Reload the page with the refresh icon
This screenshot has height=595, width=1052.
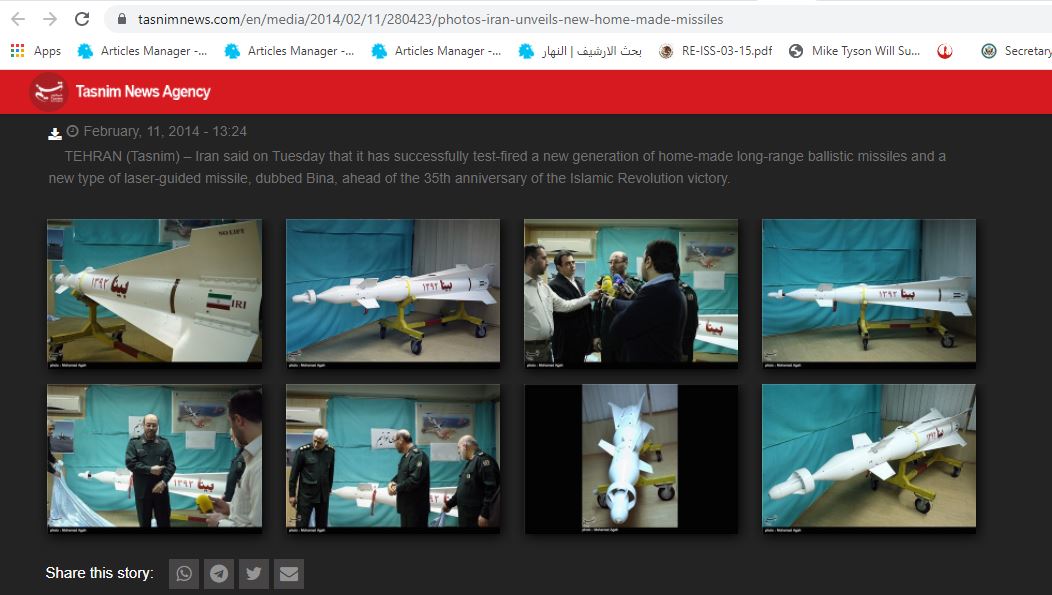[82, 19]
